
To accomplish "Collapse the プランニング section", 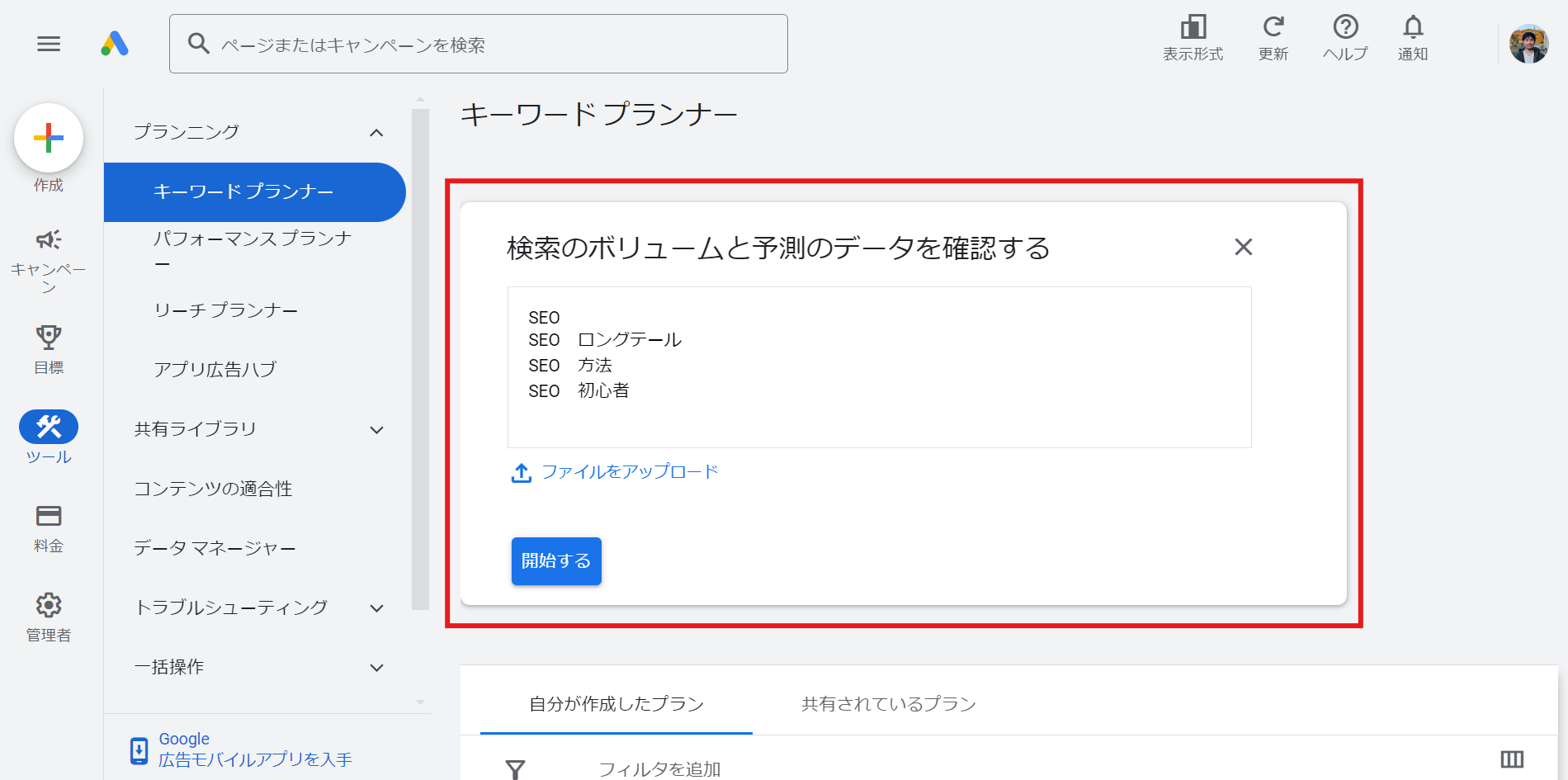I will tap(376, 132).
